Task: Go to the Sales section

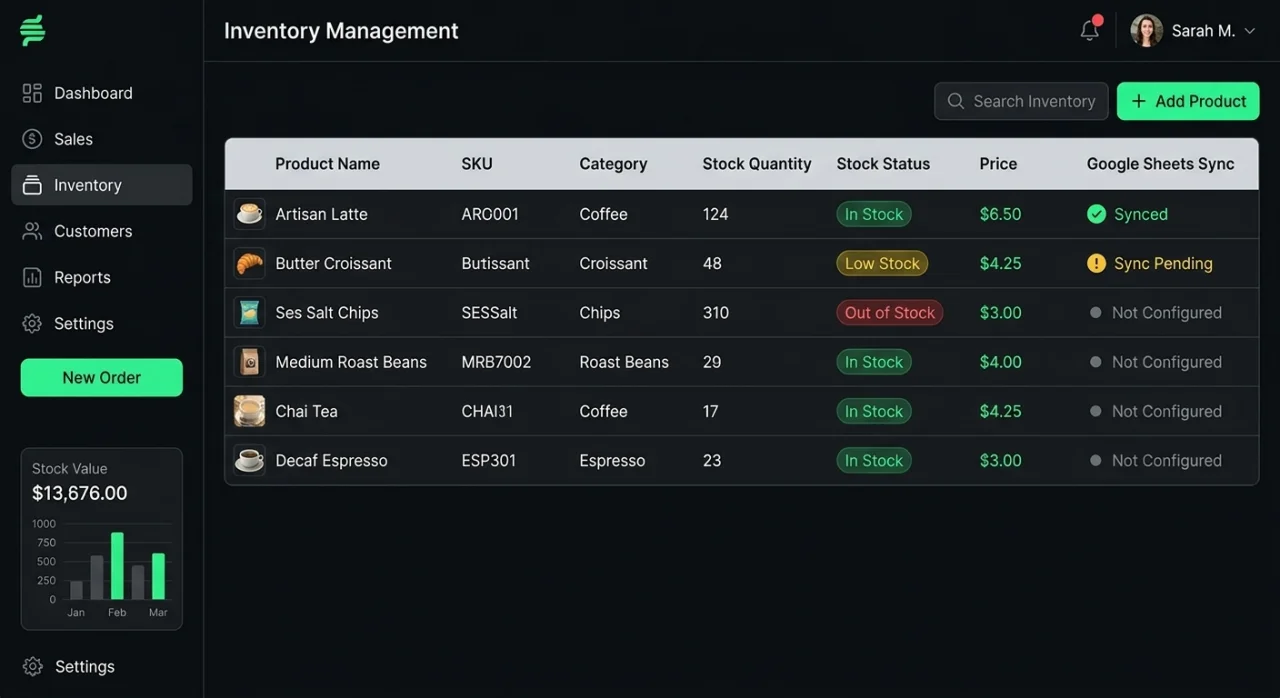Action: [x=102, y=139]
